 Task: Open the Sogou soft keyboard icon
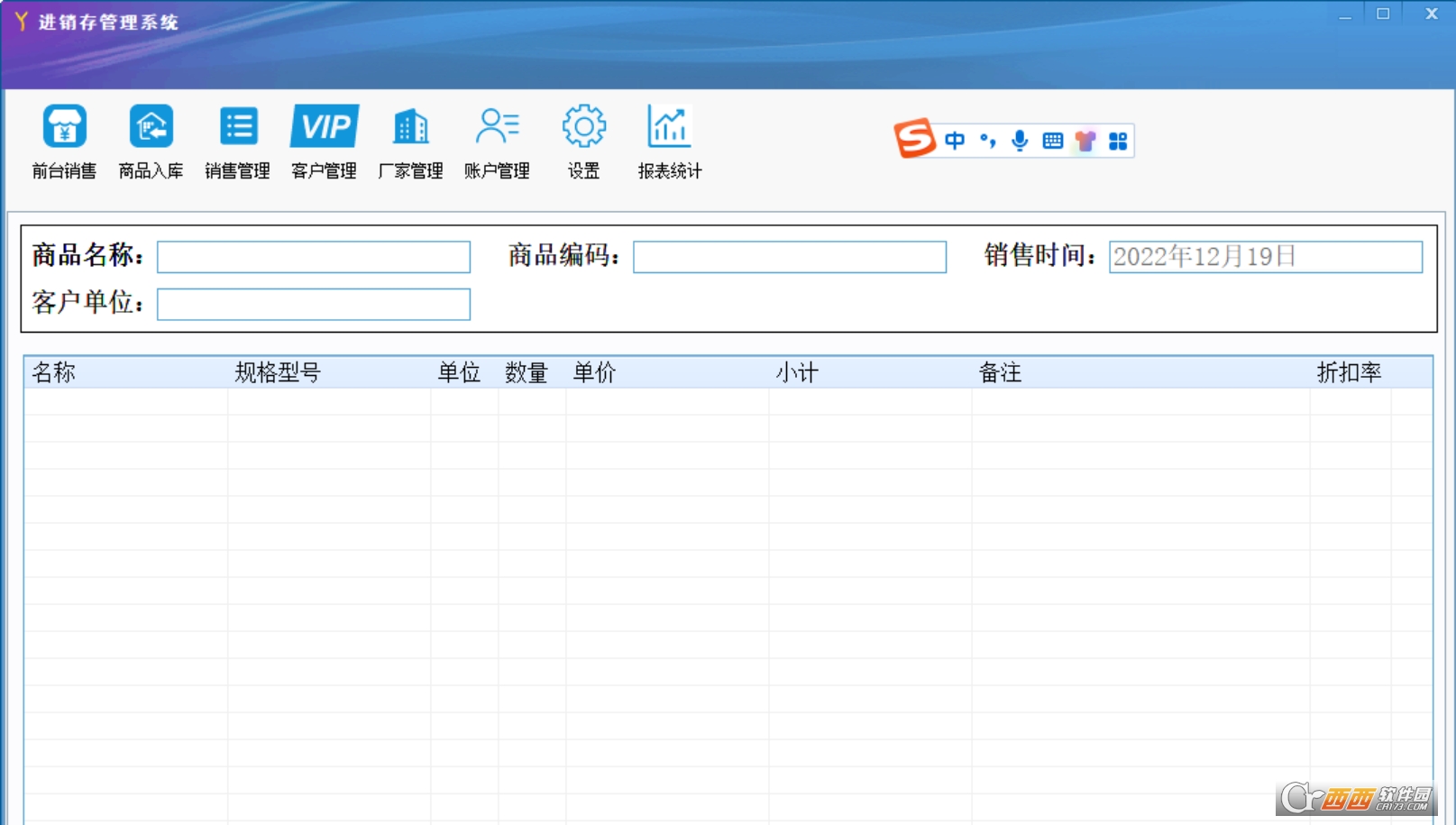click(1052, 141)
